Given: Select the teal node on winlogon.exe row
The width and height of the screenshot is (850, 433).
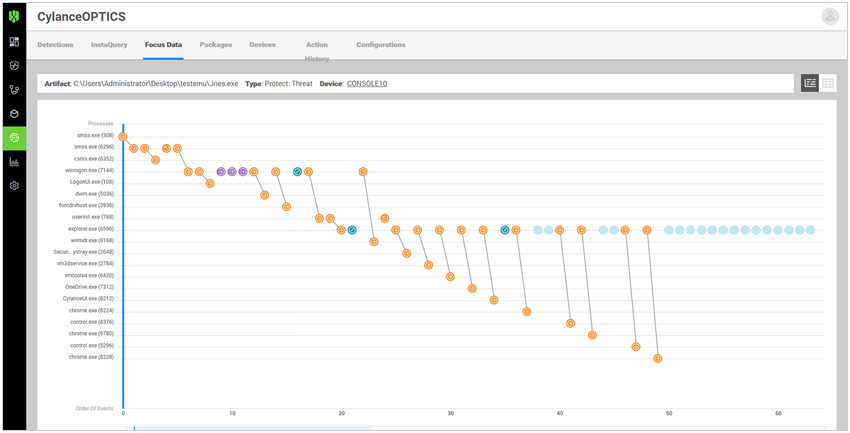Looking at the screenshot, I should point(297,172).
